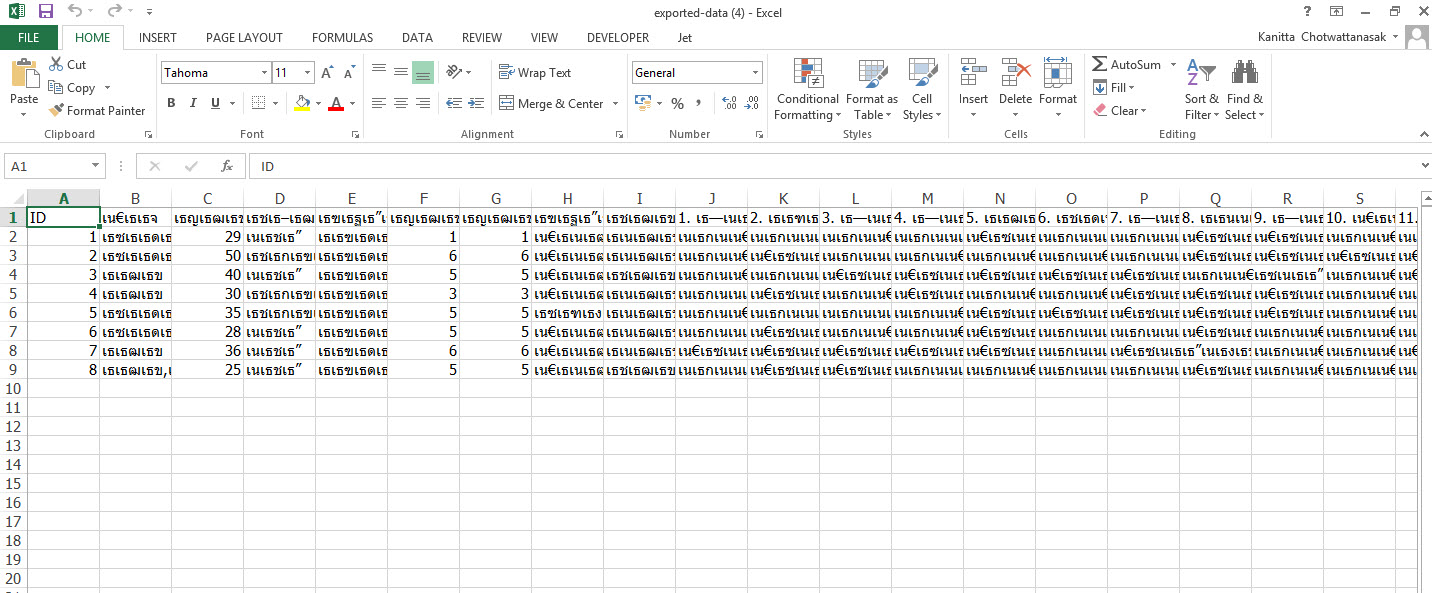Decrease the font size
1432x593 pixels.
(349, 73)
